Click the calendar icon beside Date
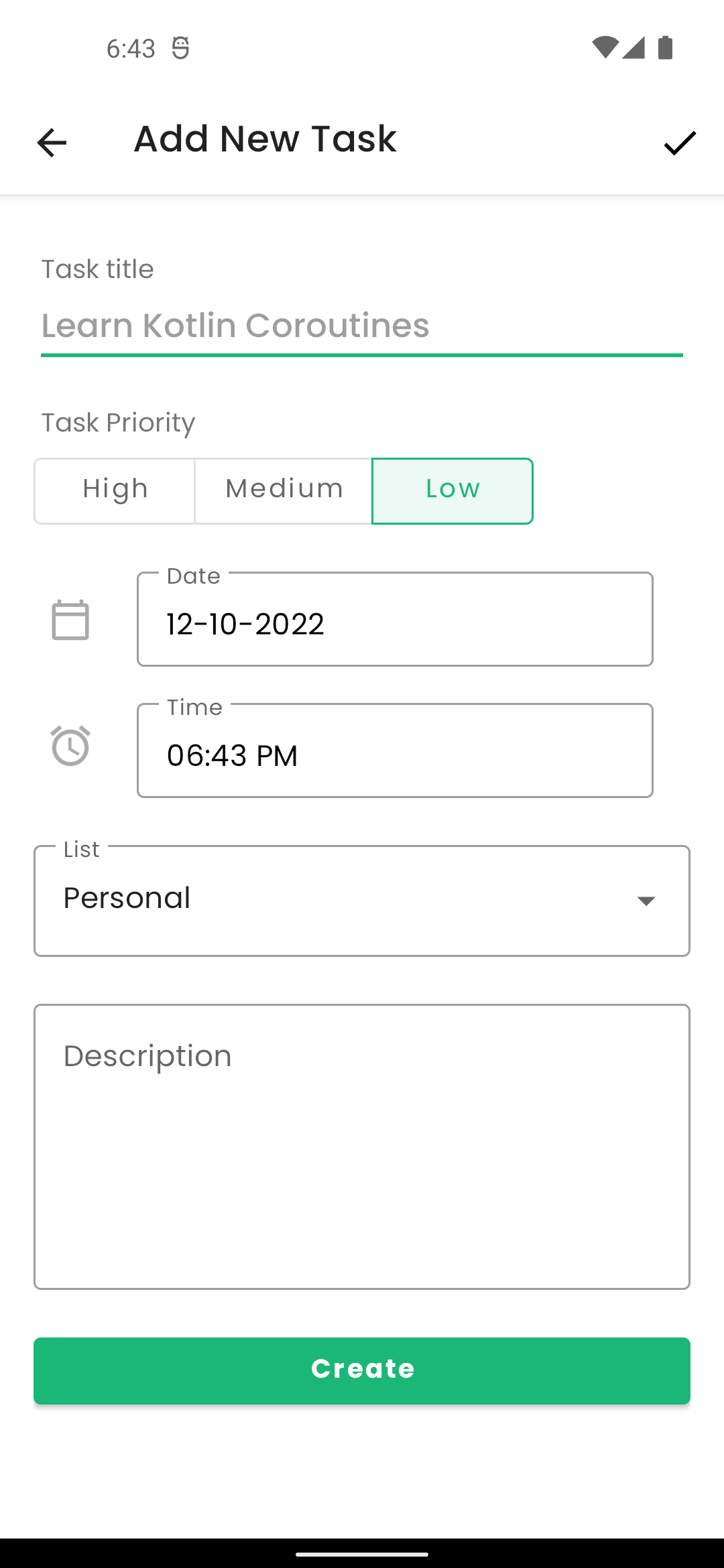 click(70, 619)
